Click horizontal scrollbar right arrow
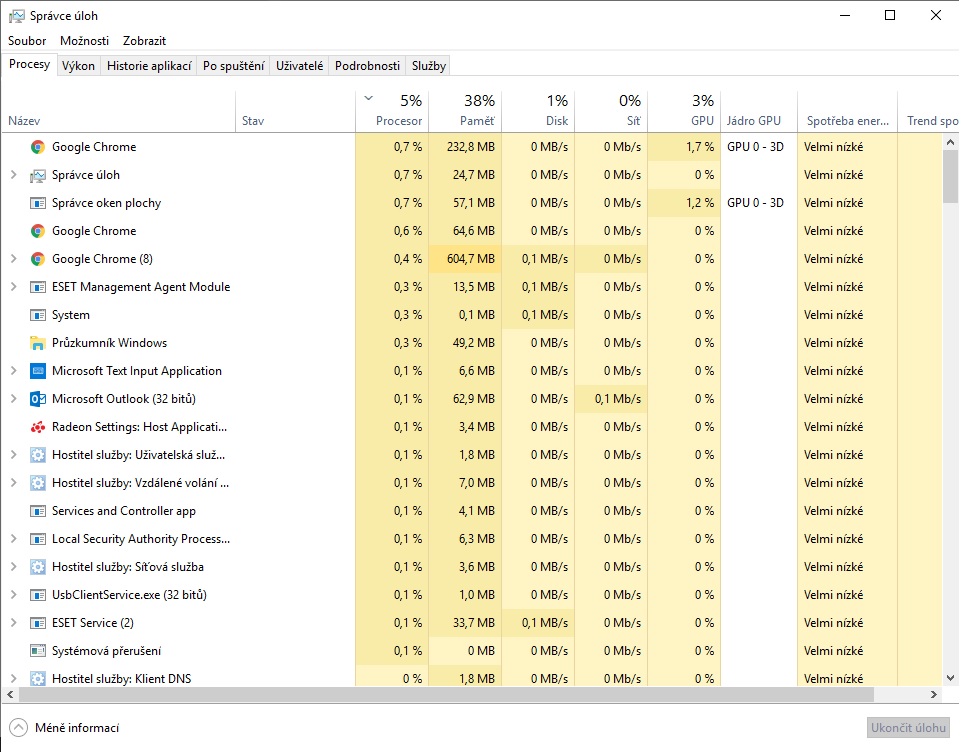Viewport: 961px width, 752px height. (934, 694)
